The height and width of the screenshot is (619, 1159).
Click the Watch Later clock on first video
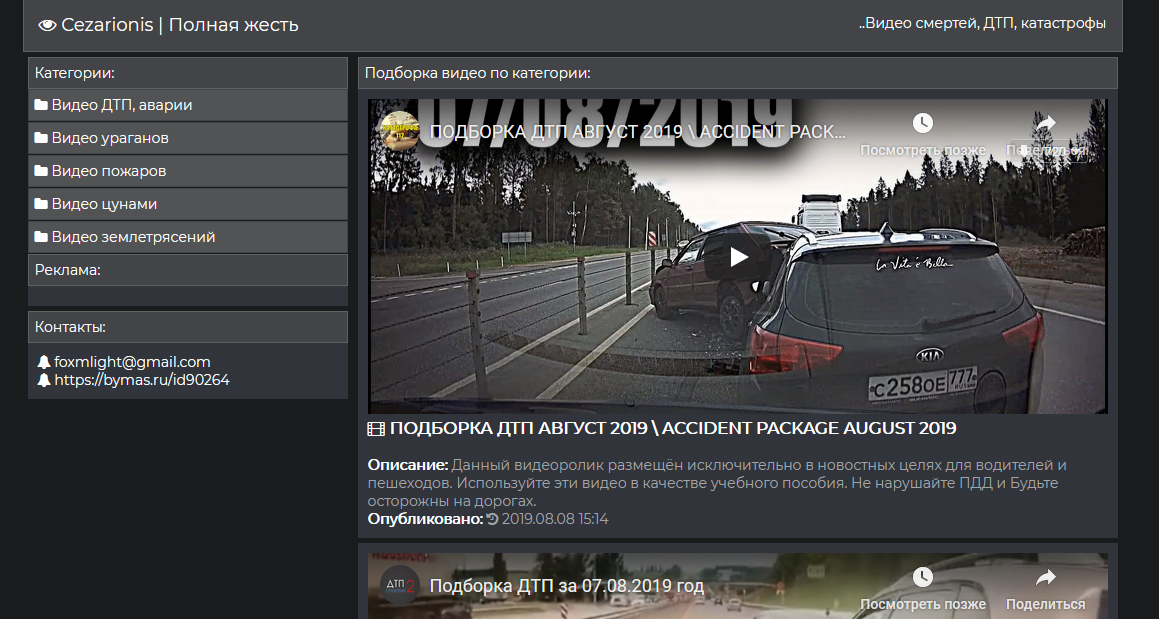tap(922, 123)
